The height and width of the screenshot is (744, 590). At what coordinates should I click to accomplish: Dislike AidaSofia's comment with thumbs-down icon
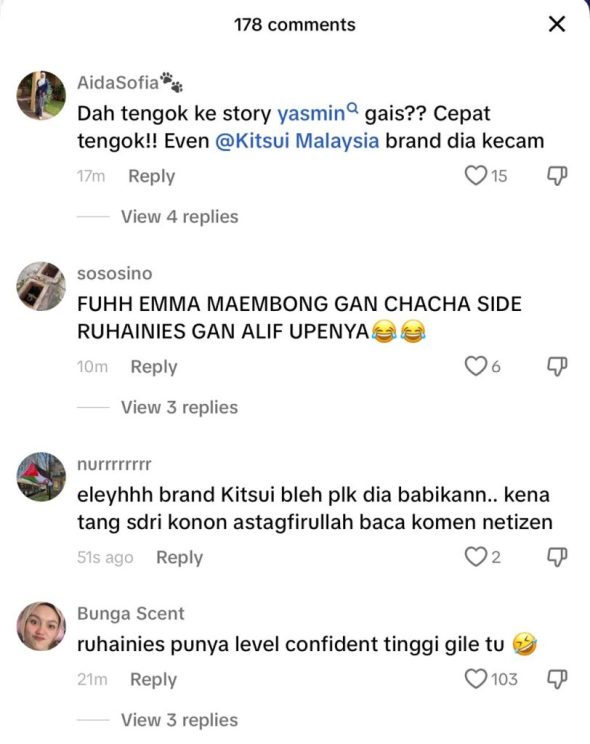[x=557, y=176]
